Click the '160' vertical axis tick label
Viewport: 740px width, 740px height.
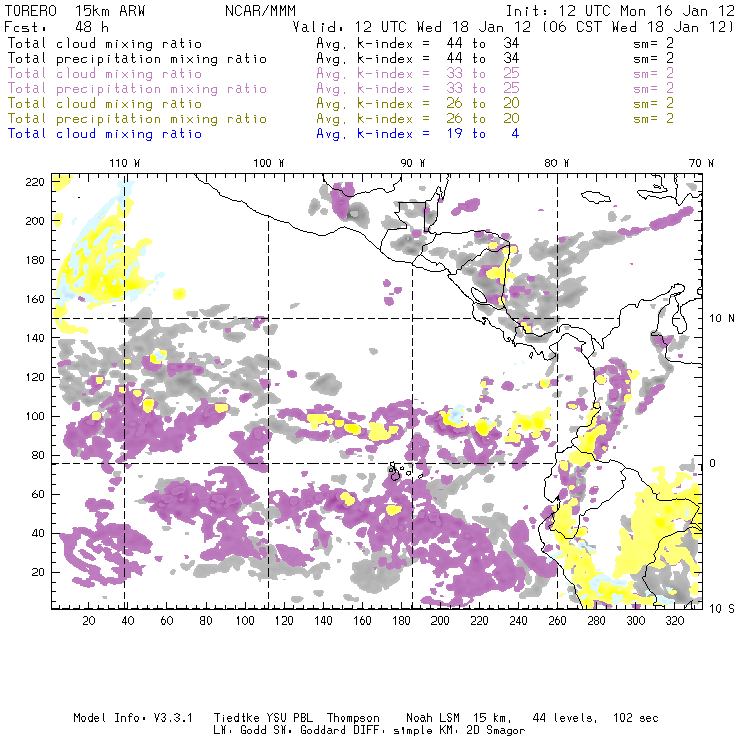[35, 299]
